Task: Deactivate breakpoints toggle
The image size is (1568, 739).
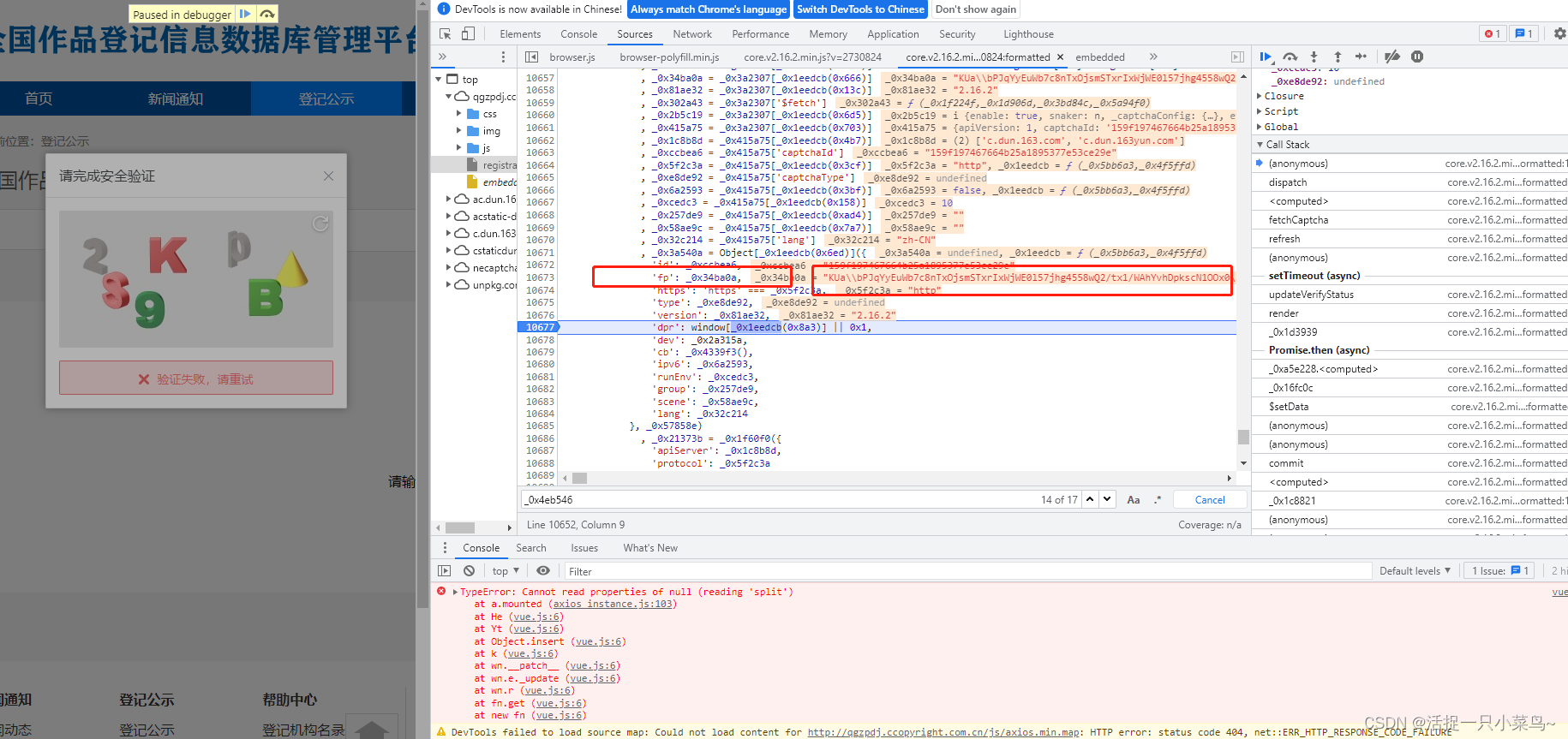Action: coord(1392,57)
